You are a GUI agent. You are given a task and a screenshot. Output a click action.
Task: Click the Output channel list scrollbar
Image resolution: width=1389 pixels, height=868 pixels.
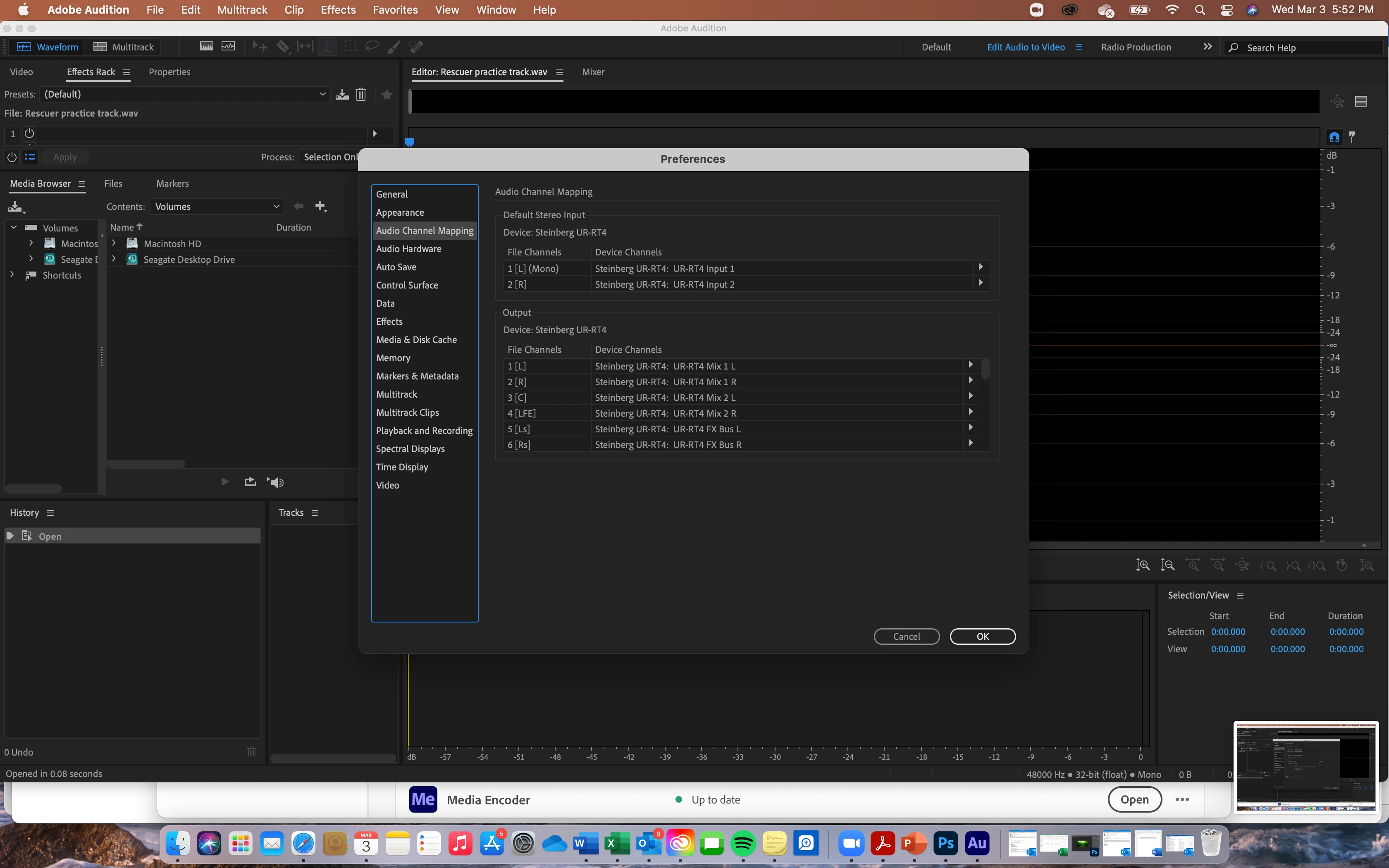coord(985,369)
